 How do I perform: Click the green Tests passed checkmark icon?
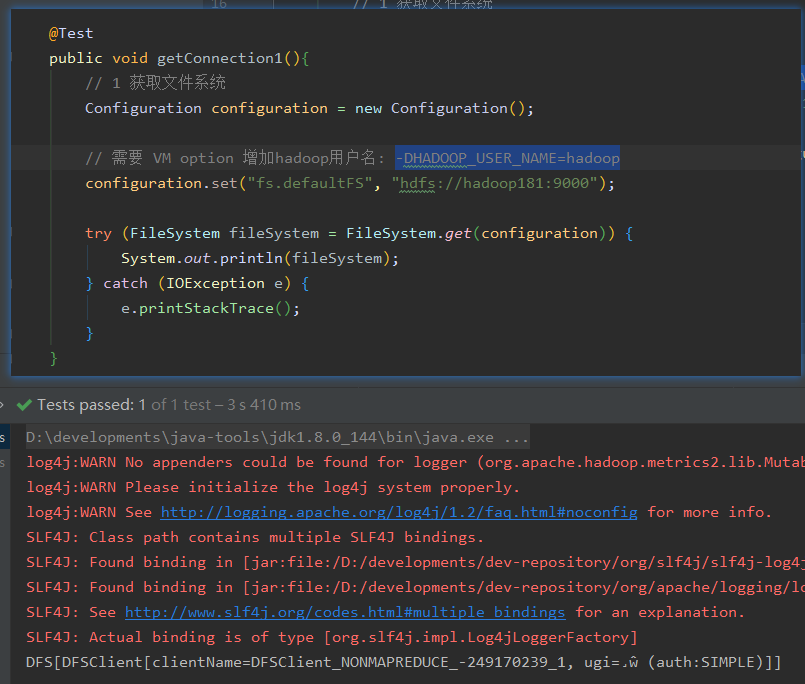tap(24, 405)
